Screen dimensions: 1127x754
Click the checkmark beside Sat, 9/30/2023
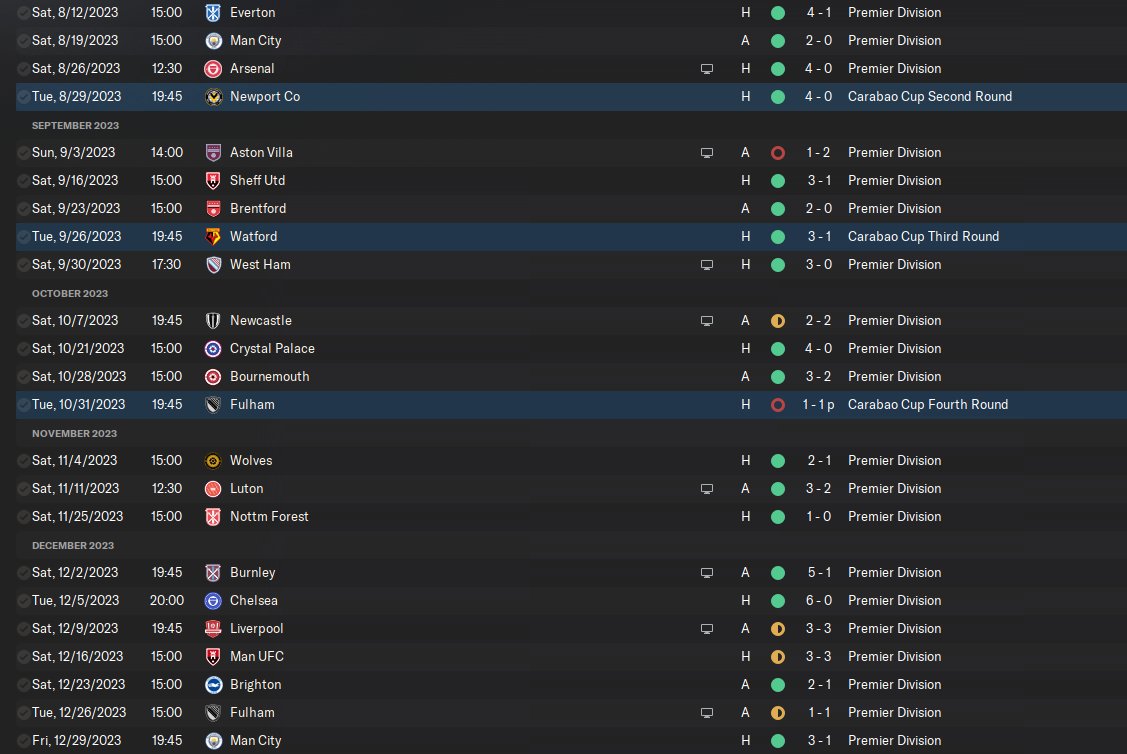pos(23,265)
